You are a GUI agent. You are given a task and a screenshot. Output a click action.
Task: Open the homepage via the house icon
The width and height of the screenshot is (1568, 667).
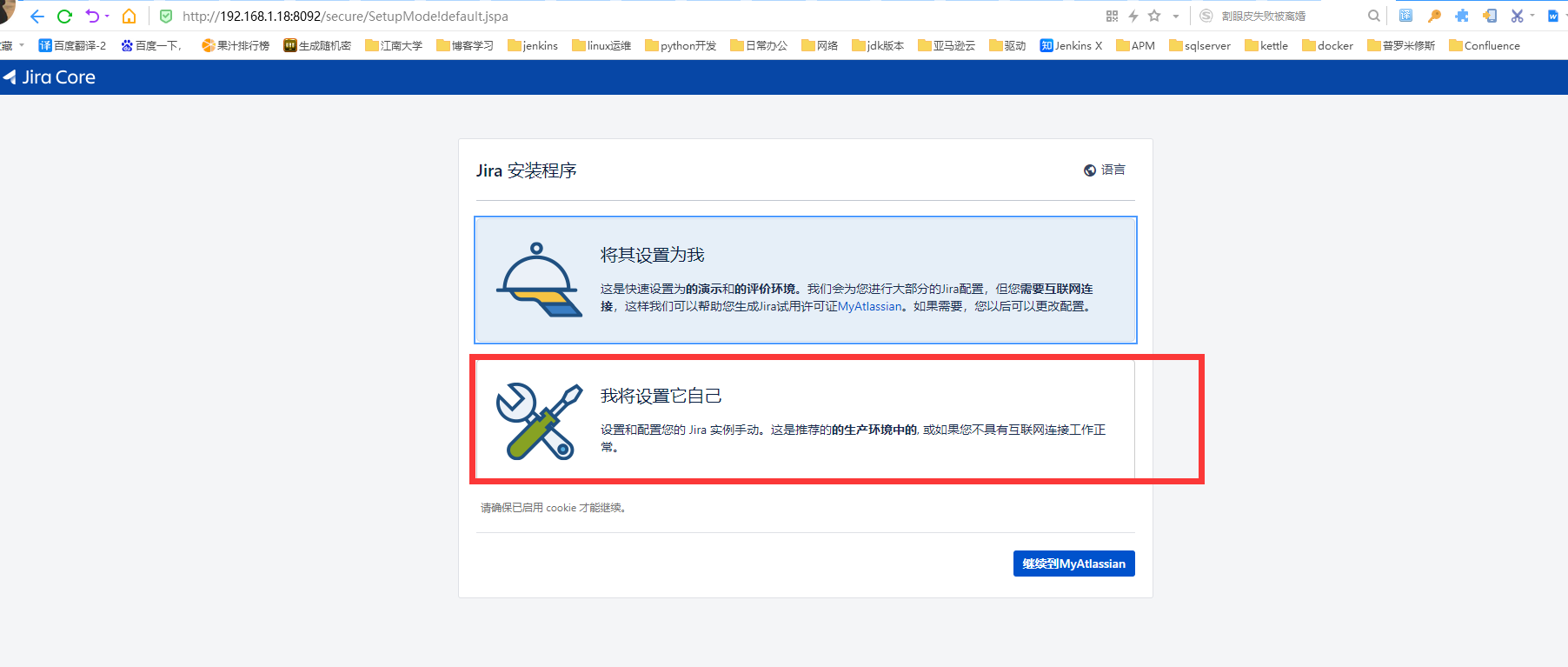pyautogui.click(x=130, y=17)
